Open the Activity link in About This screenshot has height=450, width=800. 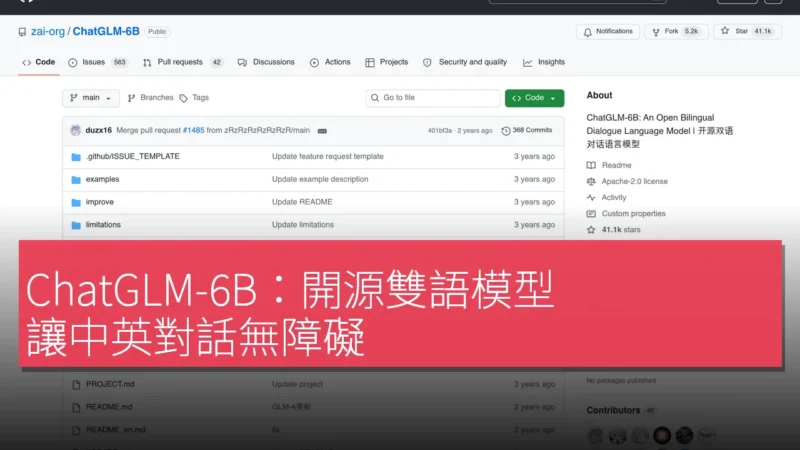614,197
